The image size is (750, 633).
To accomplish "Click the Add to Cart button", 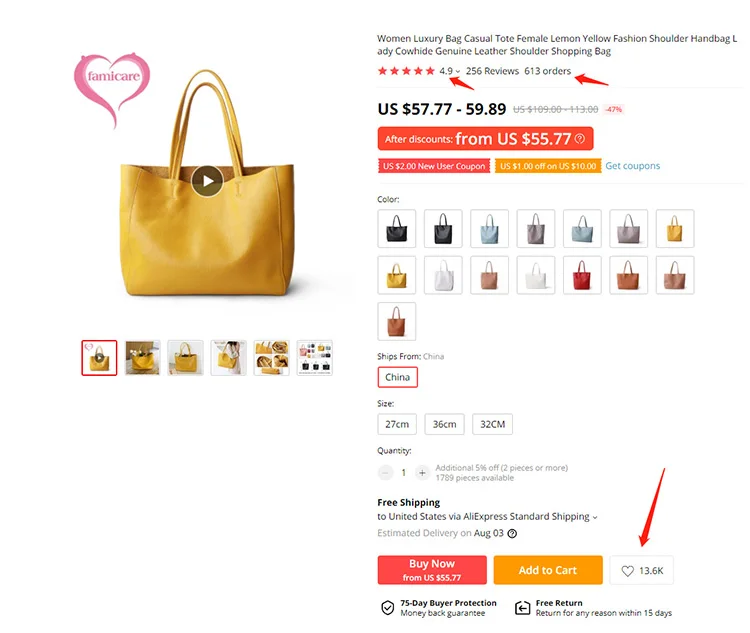I will [548, 570].
